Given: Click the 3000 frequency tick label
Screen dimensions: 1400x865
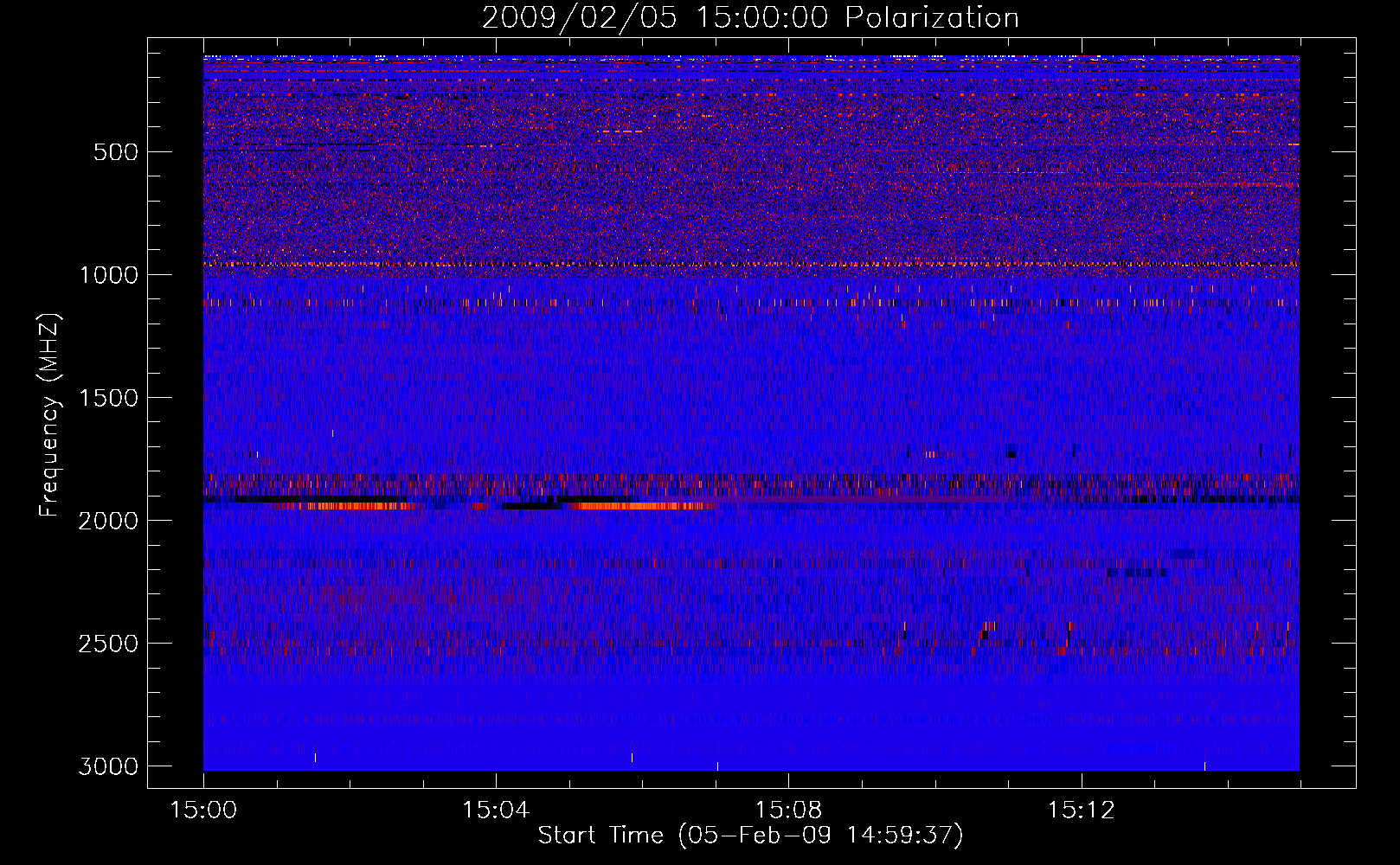Looking at the screenshot, I should click(108, 766).
